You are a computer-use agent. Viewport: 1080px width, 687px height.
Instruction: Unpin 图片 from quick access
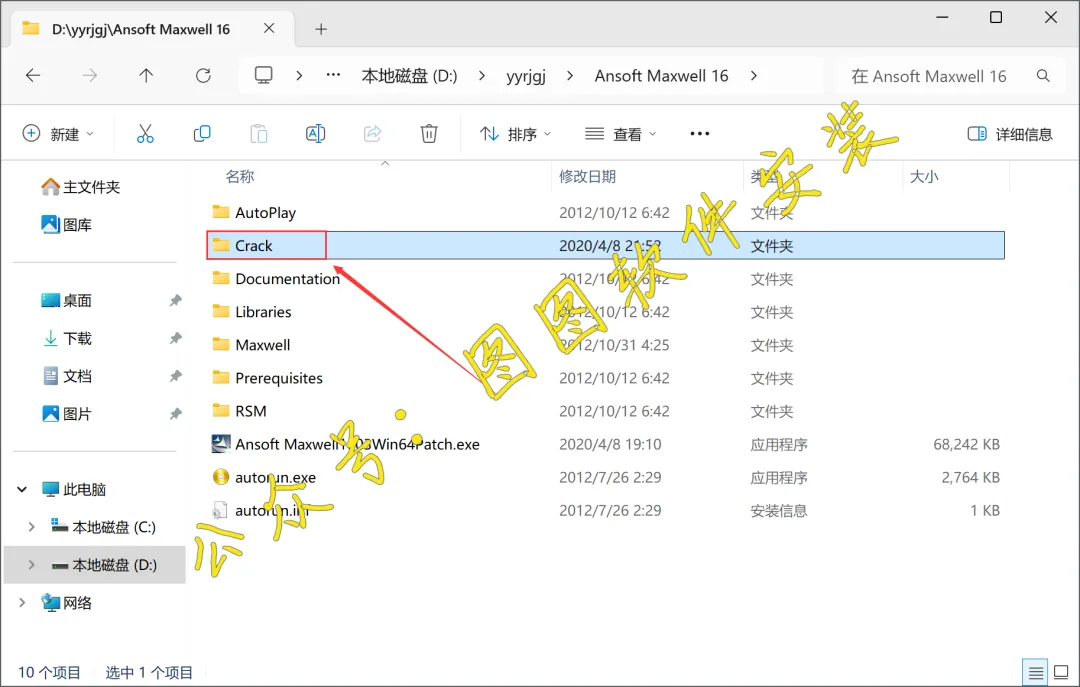click(176, 414)
